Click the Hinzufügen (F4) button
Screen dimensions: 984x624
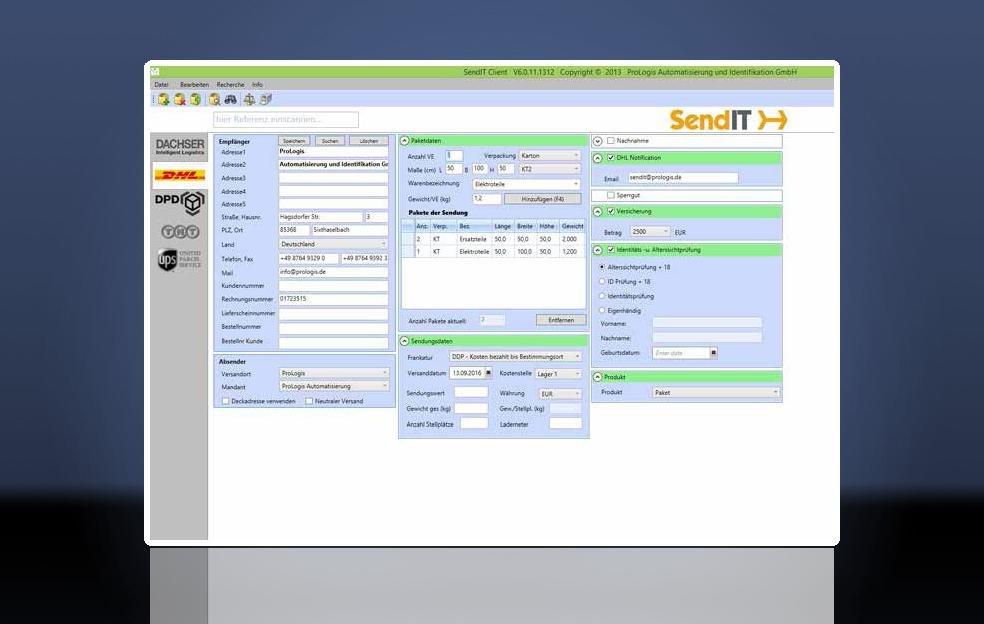pos(543,199)
